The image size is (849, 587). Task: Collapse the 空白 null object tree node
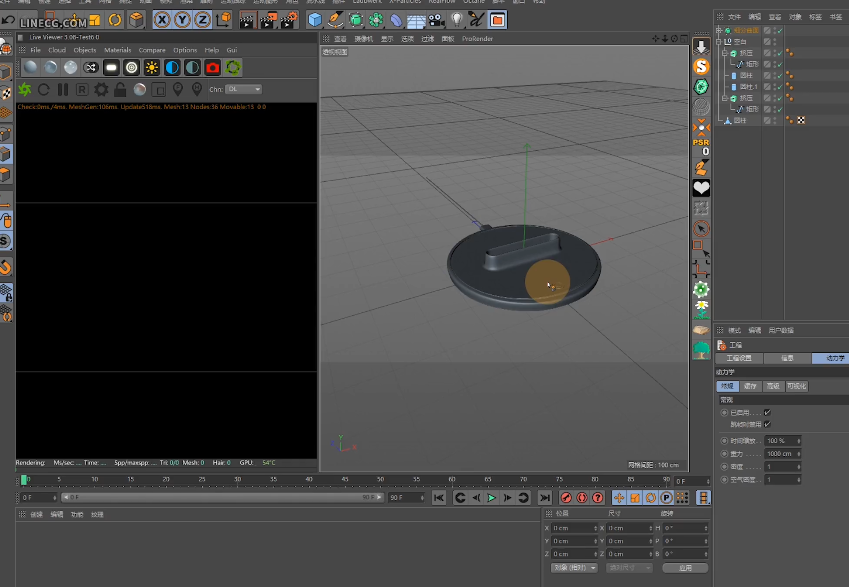tap(719, 41)
